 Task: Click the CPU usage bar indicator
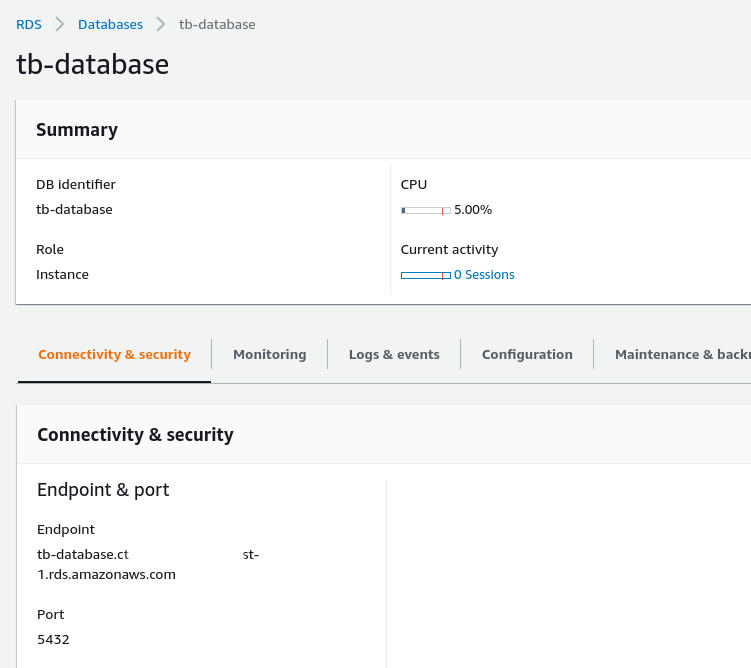click(425, 210)
